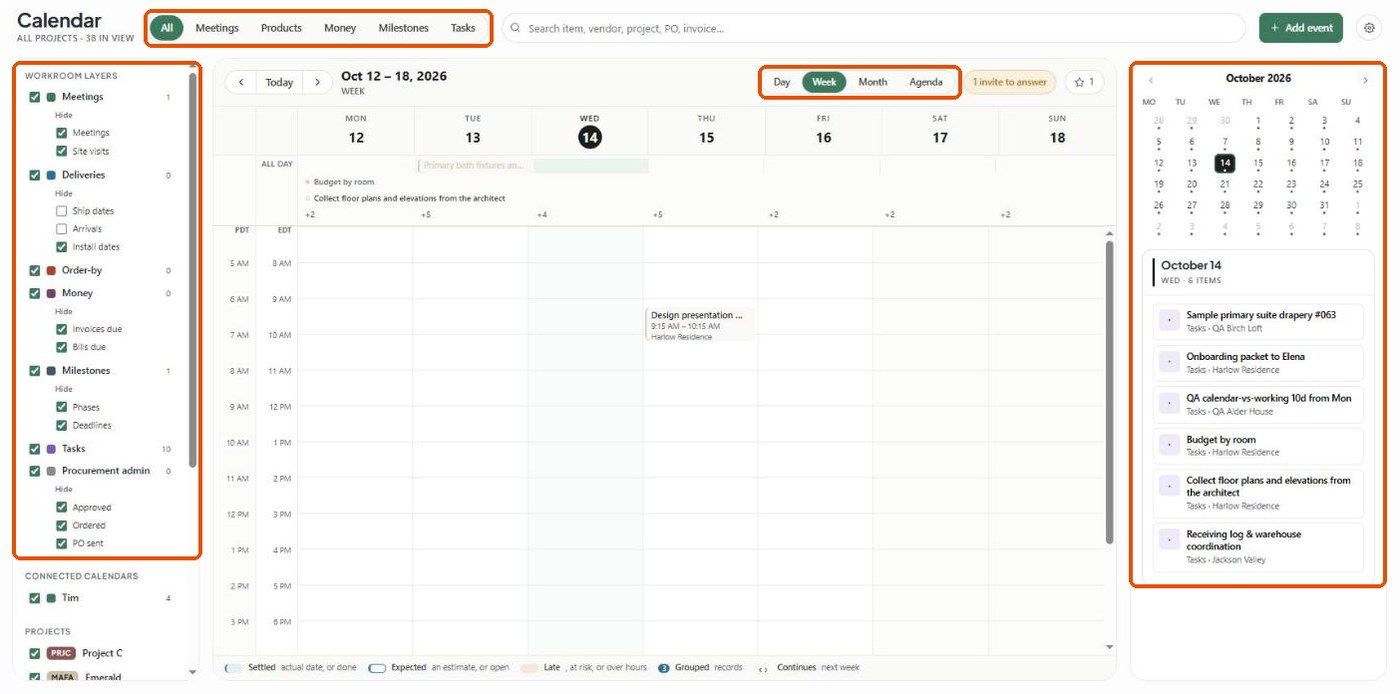Click calendar grid scroll-down arrow
The height and width of the screenshot is (694, 1400).
tap(1108, 646)
